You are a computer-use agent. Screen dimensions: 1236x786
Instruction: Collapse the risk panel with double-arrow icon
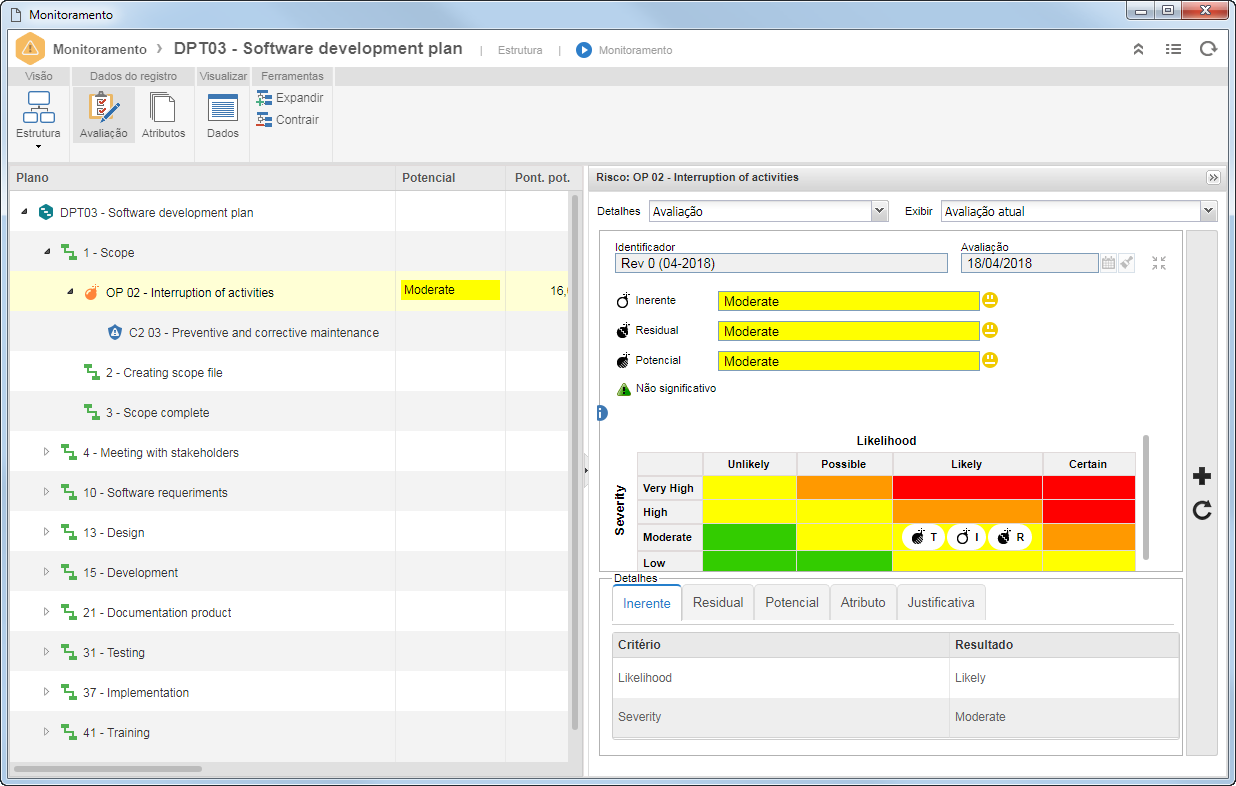pyautogui.click(x=1213, y=177)
